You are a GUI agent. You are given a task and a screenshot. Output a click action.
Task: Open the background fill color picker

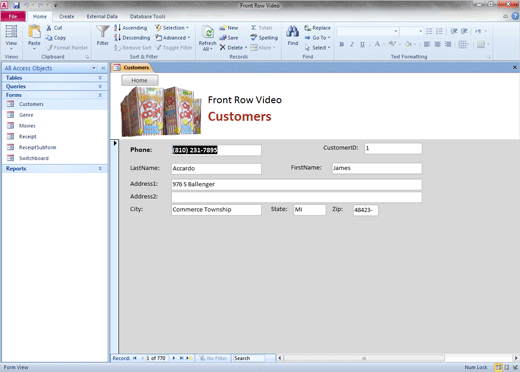[x=415, y=44]
